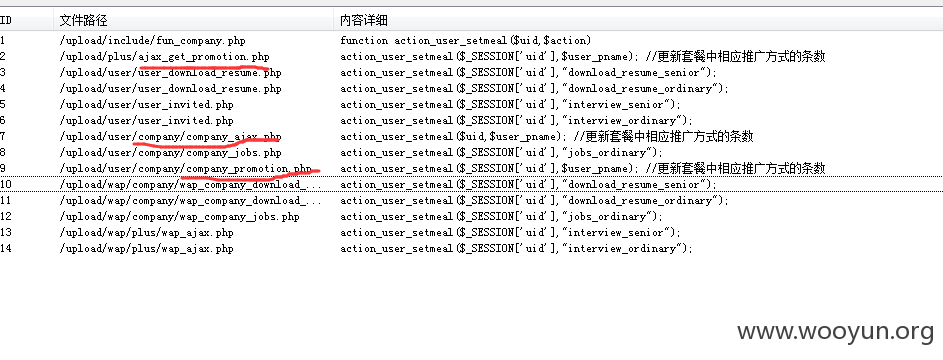Select the company_ajax.php file path
This screenshot has width=943, height=360.
pyautogui.click(x=170, y=137)
